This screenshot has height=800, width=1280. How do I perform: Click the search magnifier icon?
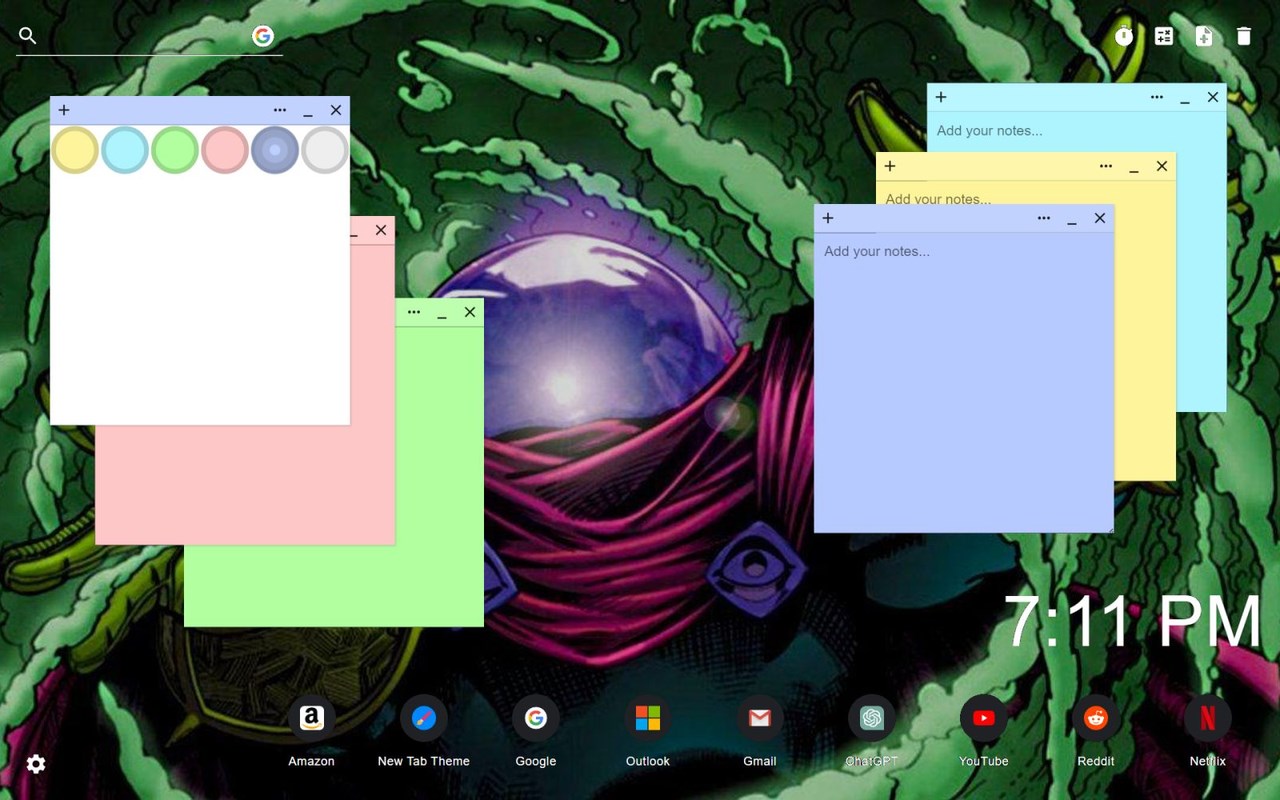click(x=28, y=36)
